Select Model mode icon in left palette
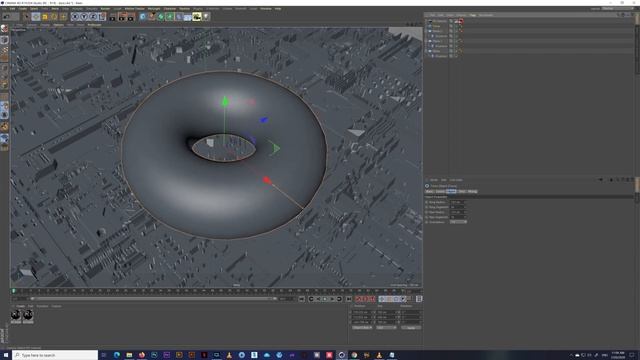This screenshot has height=360, width=640. [x=4, y=40]
